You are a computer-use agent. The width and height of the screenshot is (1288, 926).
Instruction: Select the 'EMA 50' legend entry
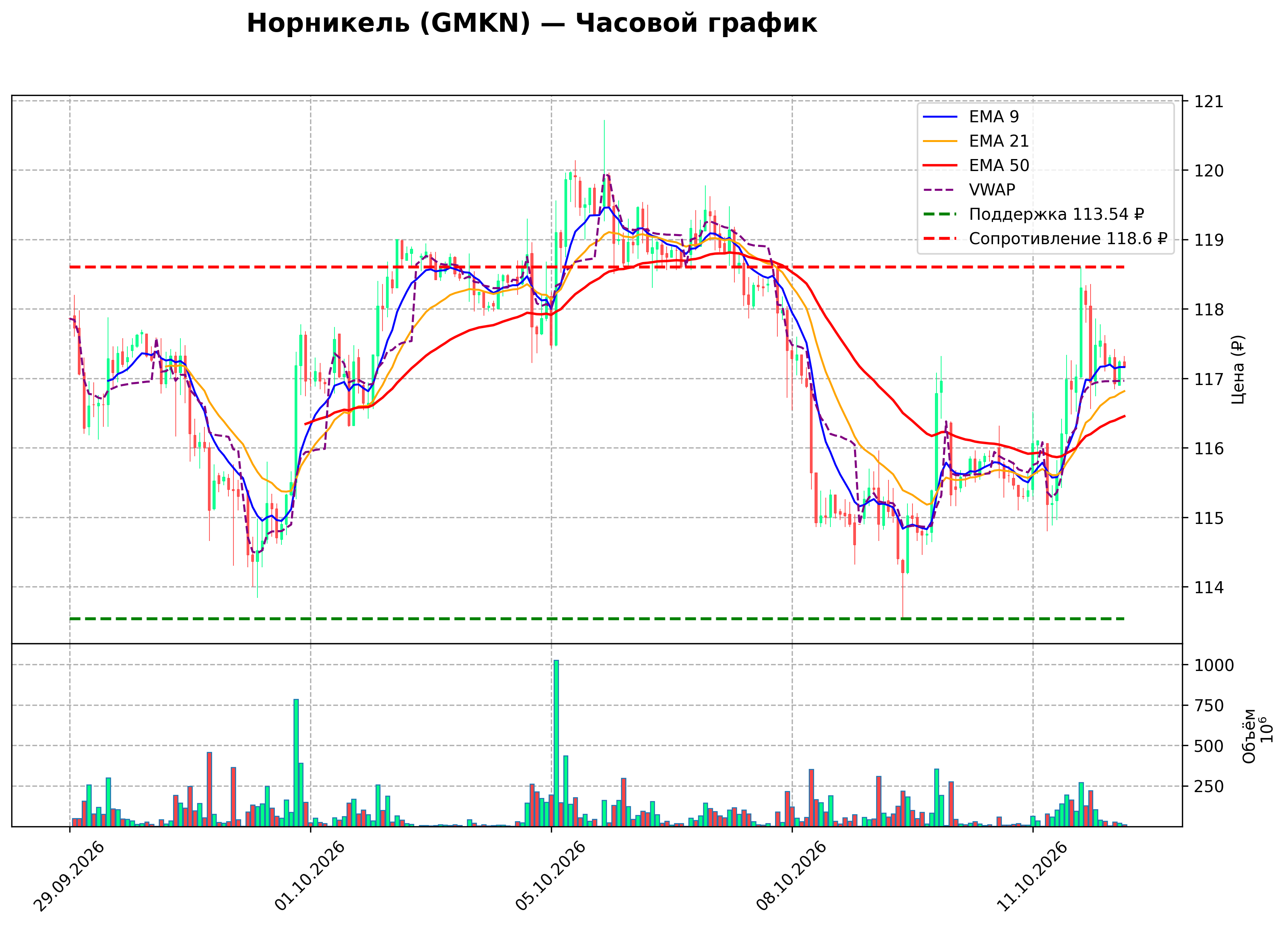[976, 165]
